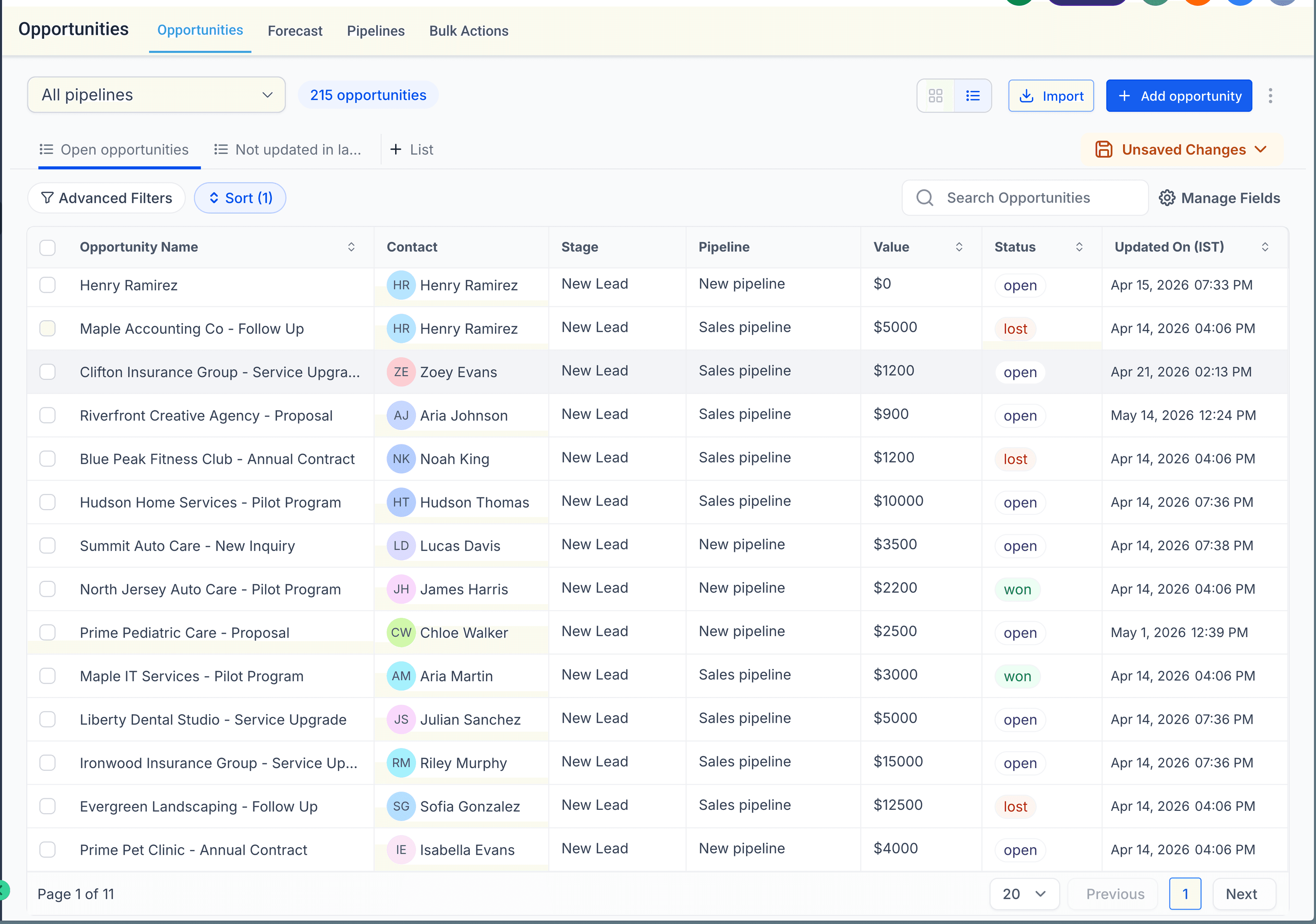
Task: Click AM avatar for Aria Martin
Action: pyautogui.click(x=401, y=676)
